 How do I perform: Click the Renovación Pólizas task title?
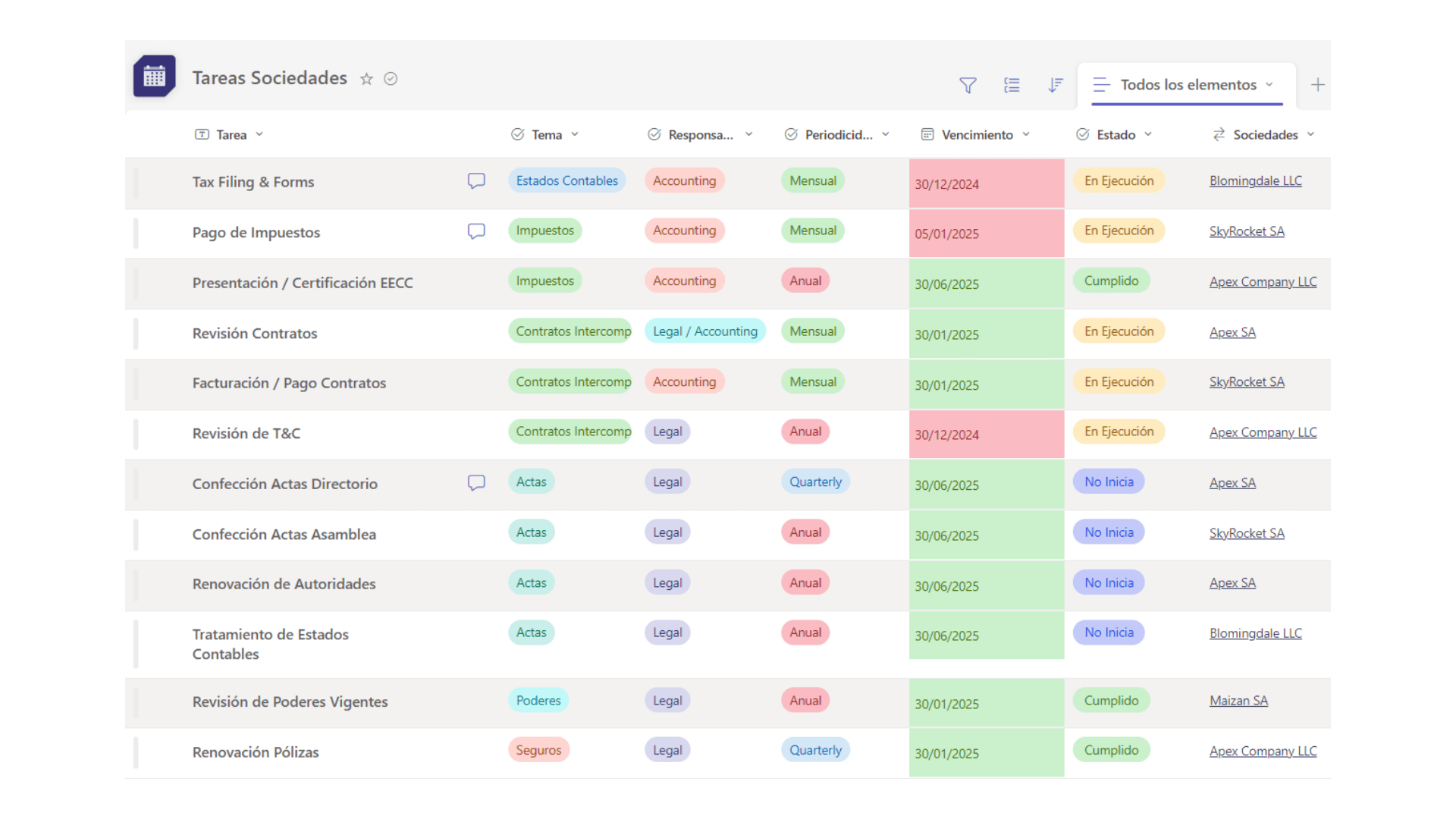click(256, 752)
